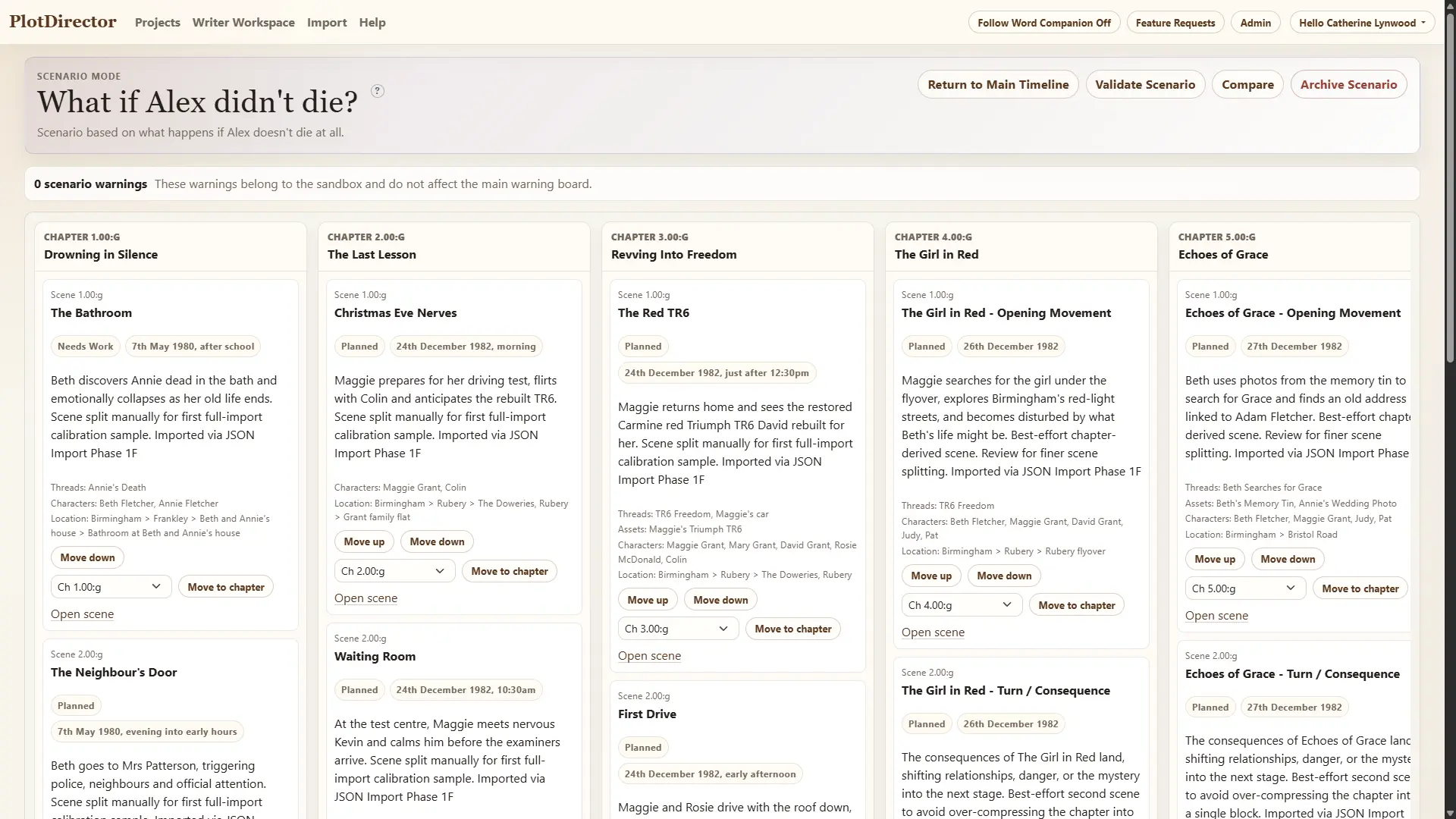Click the page vertical scrollbar
Image resolution: width=1456 pixels, height=819 pixels.
point(1450,409)
